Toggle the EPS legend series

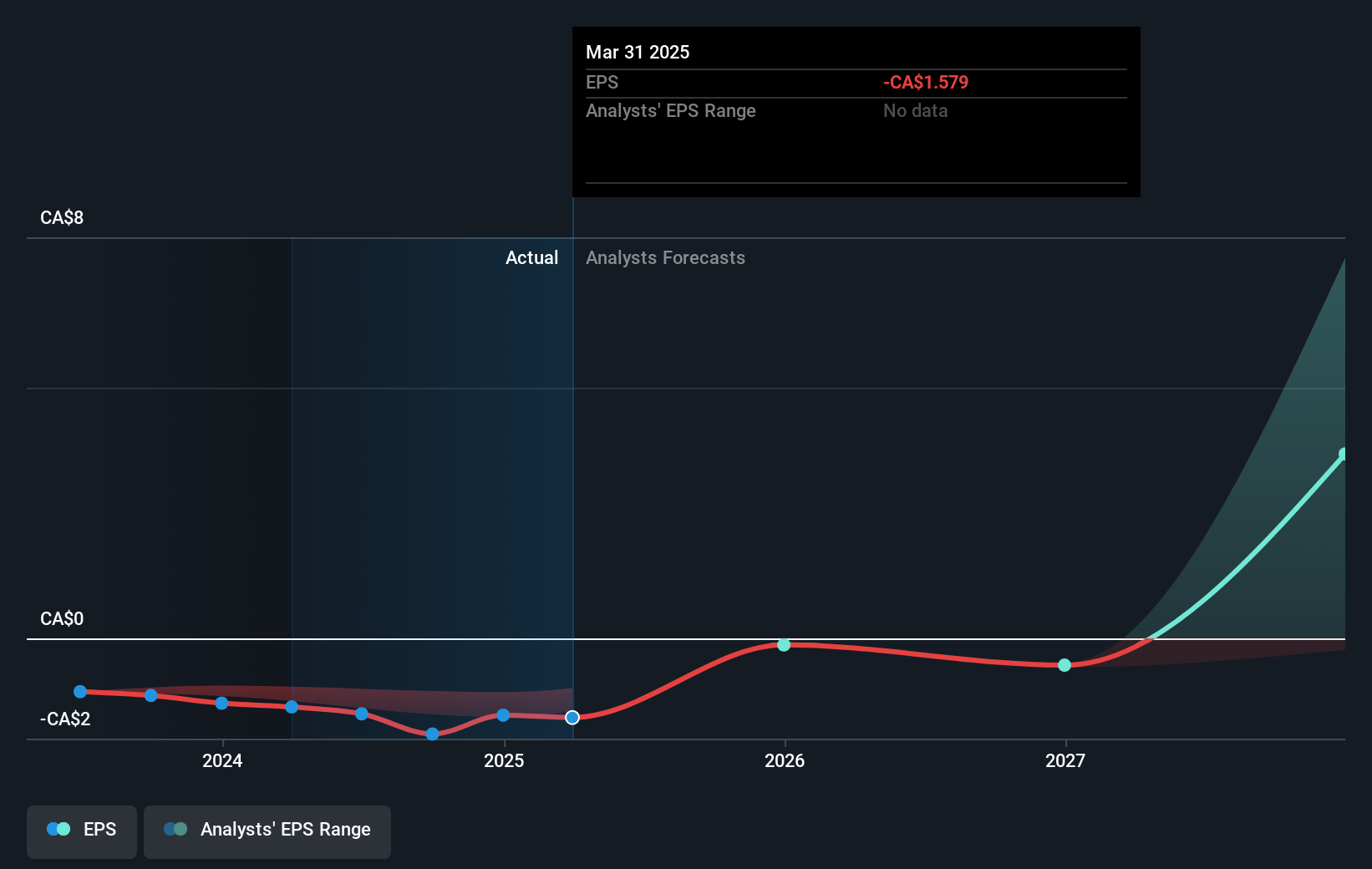[x=82, y=831]
